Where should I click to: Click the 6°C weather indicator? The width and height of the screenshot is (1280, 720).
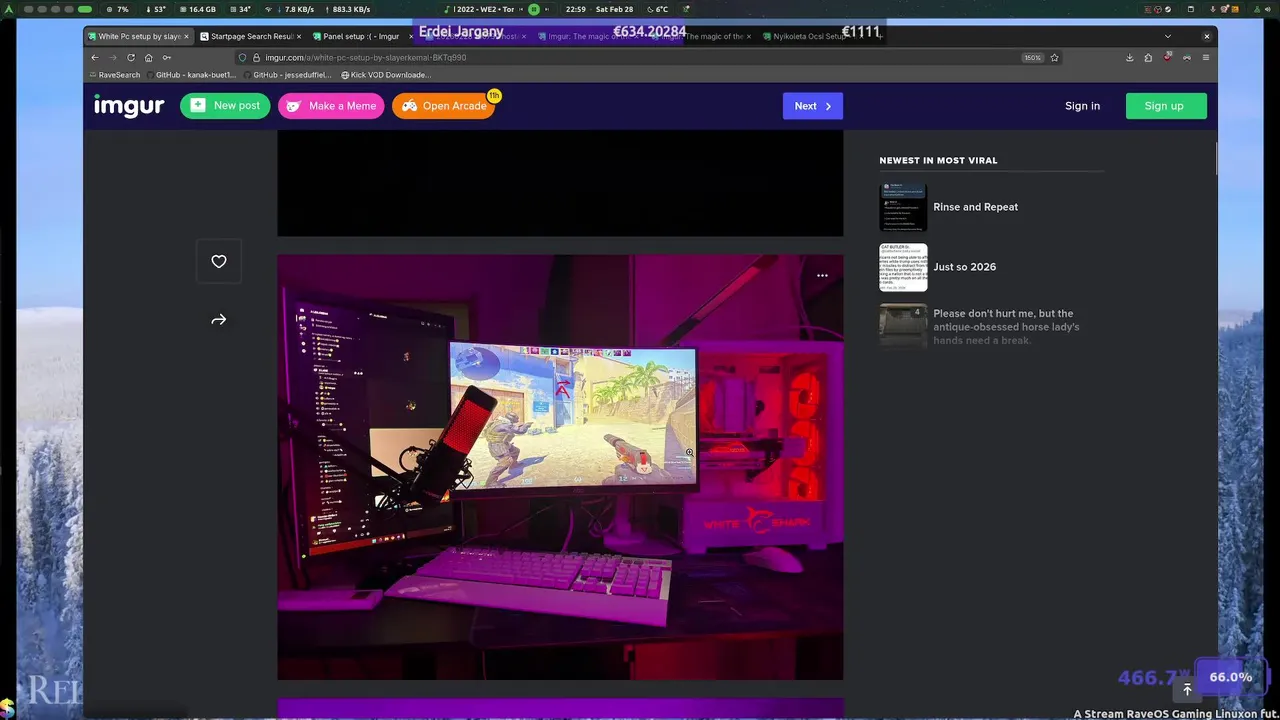pos(657,9)
